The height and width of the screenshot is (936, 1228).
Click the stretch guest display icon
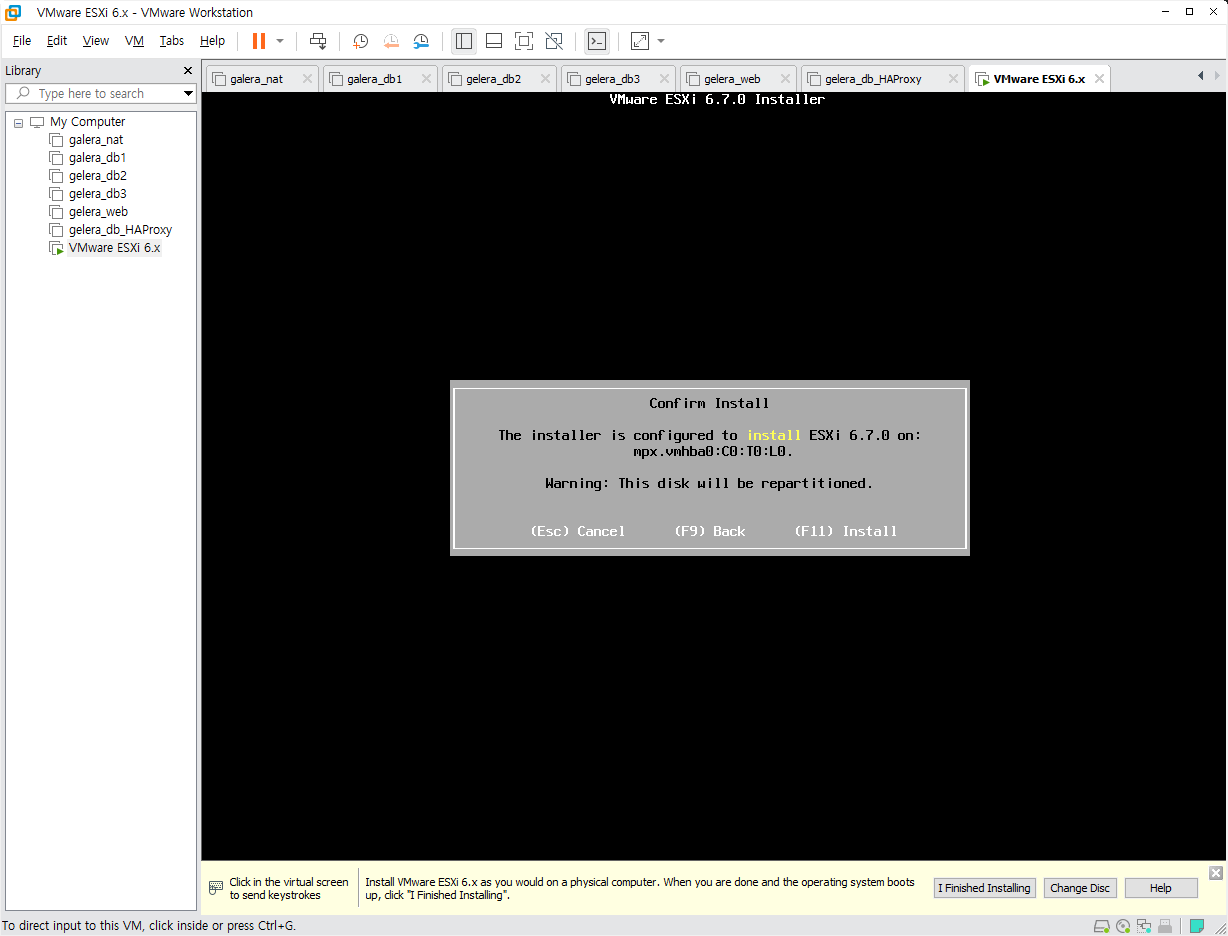(640, 41)
